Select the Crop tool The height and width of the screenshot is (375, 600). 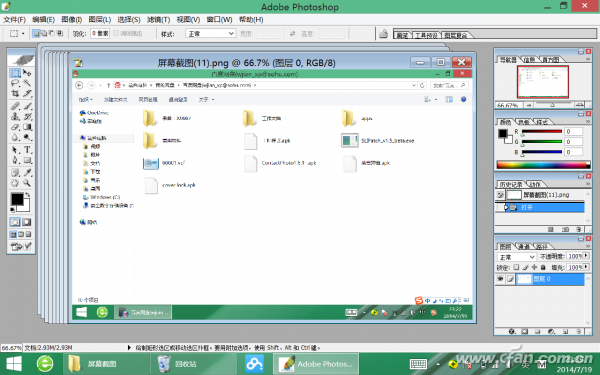tap(15, 93)
